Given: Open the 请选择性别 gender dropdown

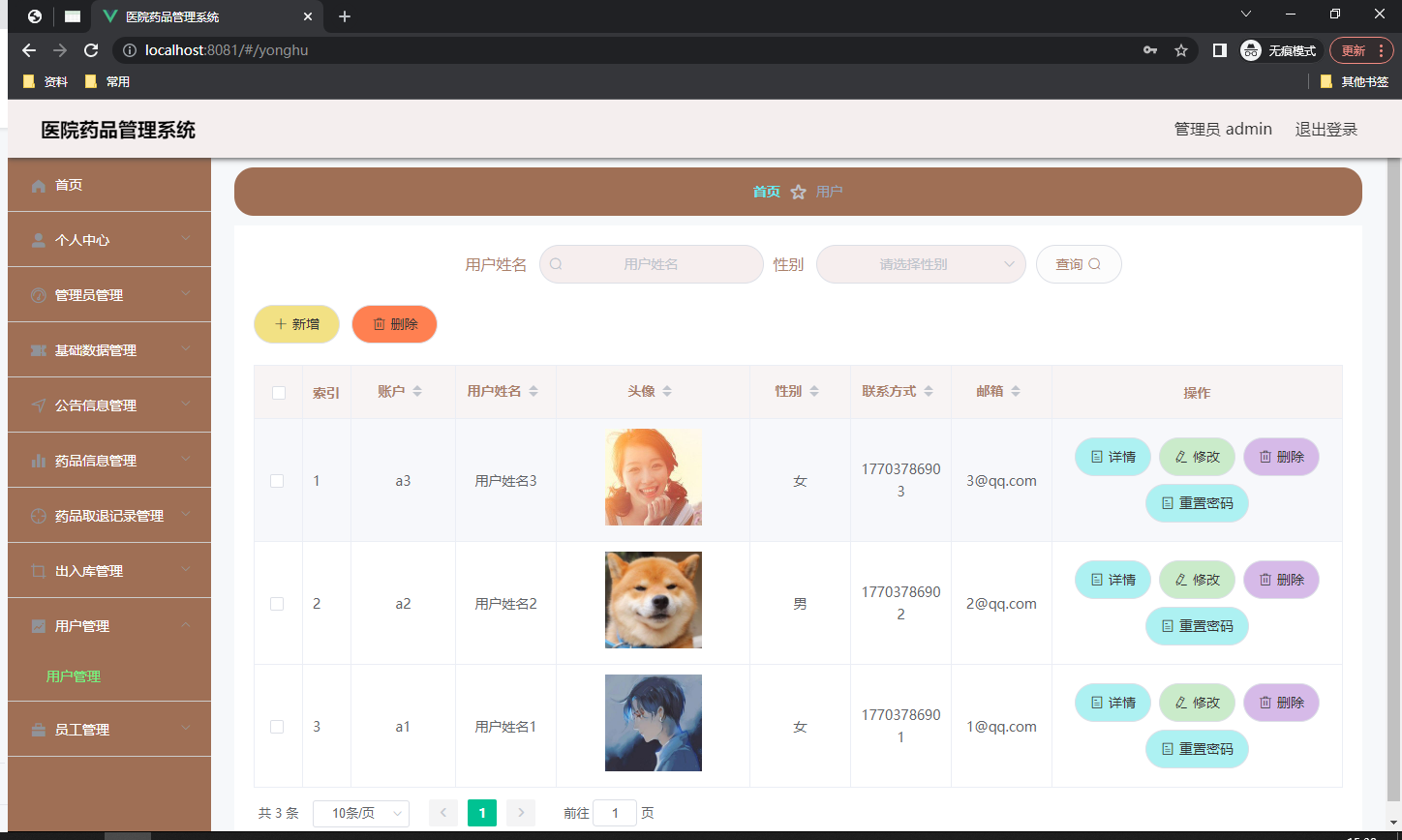Looking at the screenshot, I should click(x=920, y=263).
